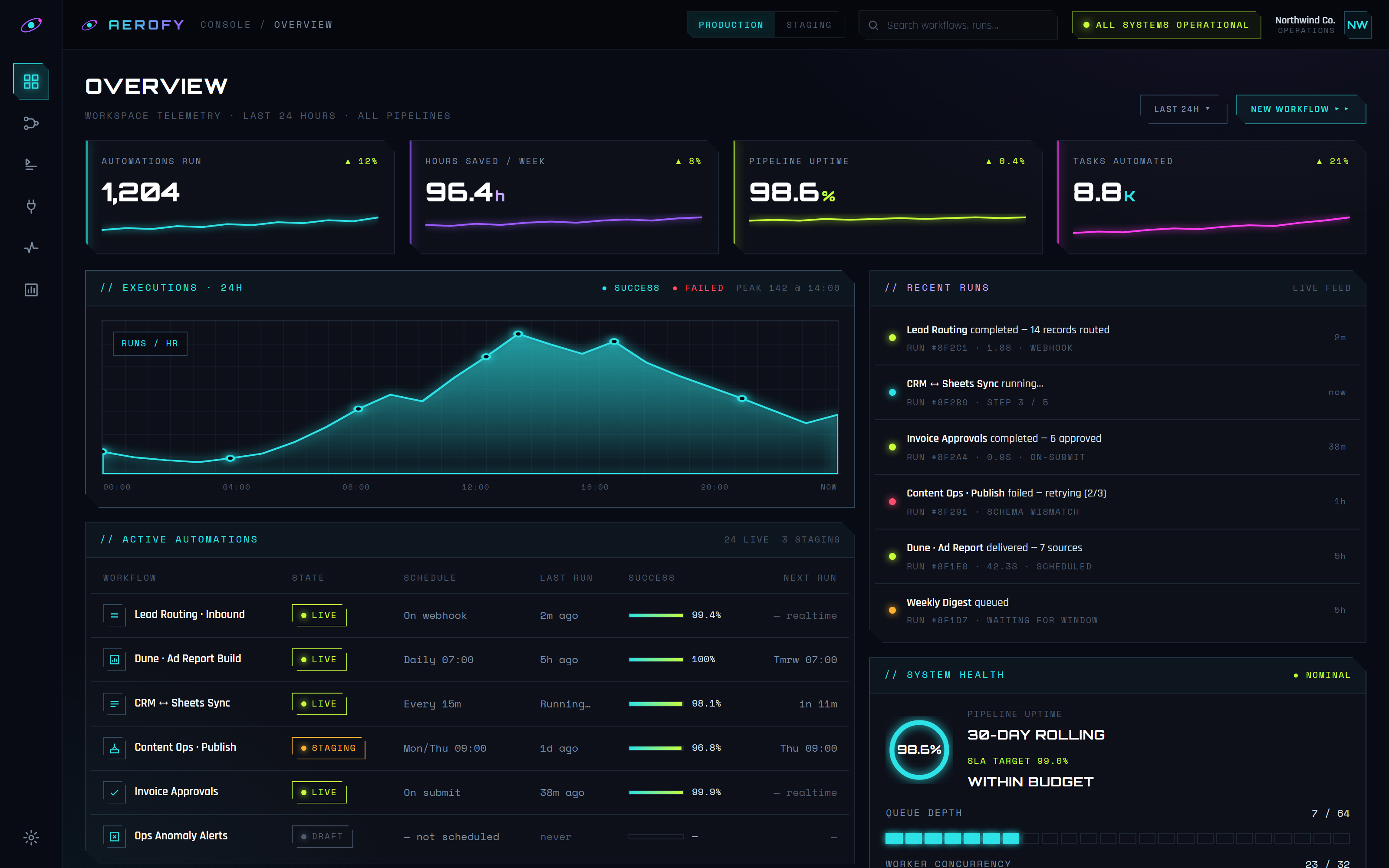Click the Ops Anomaly Alerts workflow icon

pos(114,836)
